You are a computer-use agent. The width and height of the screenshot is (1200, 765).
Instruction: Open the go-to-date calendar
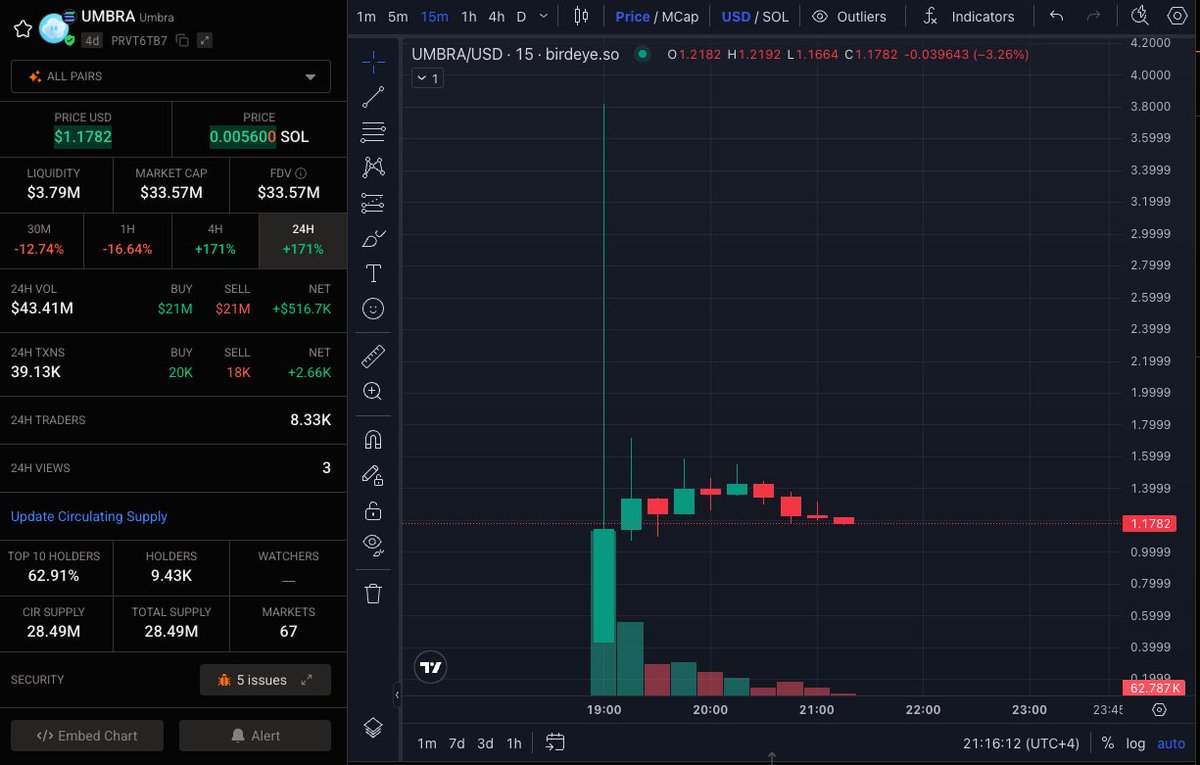555,743
